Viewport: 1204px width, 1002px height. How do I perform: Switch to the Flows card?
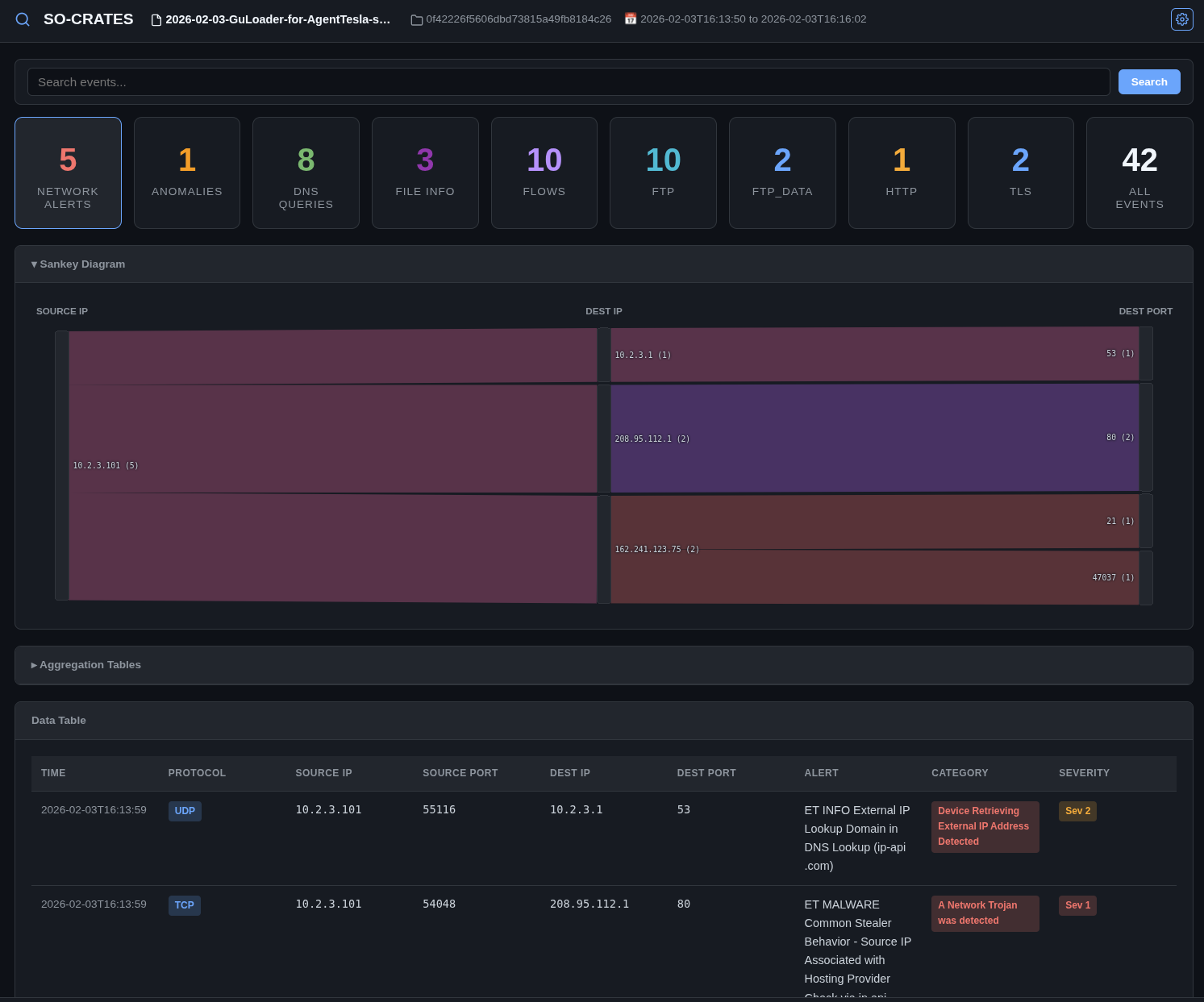[x=544, y=173]
